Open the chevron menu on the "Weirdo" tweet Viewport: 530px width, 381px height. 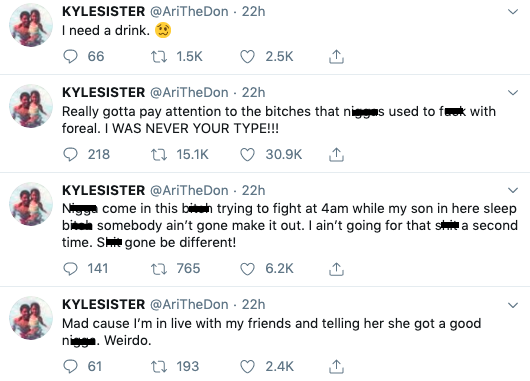pyautogui.click(x=513, y=305)
